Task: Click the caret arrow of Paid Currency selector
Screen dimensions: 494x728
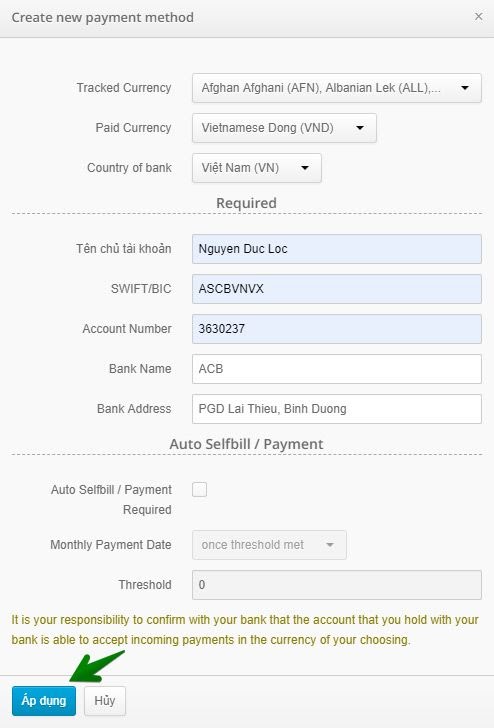Action: pos(360,128)
